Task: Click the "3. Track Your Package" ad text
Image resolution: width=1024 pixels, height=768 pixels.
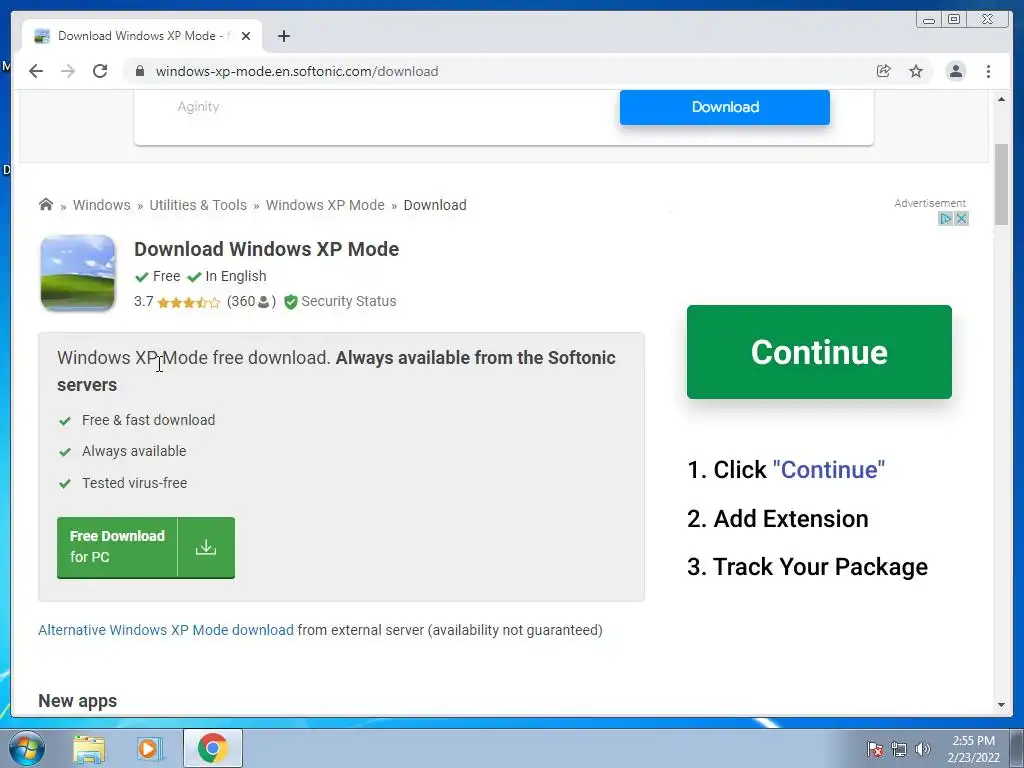Action: coord(807,567)
